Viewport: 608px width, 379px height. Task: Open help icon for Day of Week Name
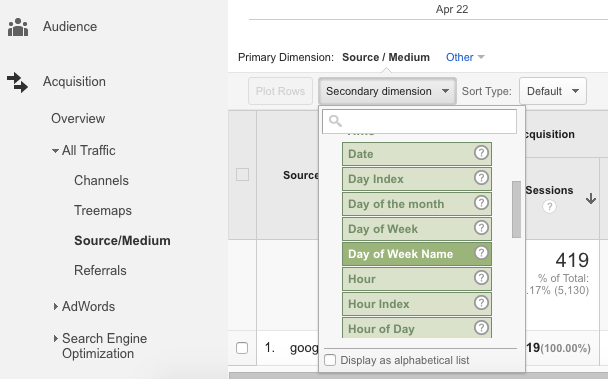click(x=481, y=253)
